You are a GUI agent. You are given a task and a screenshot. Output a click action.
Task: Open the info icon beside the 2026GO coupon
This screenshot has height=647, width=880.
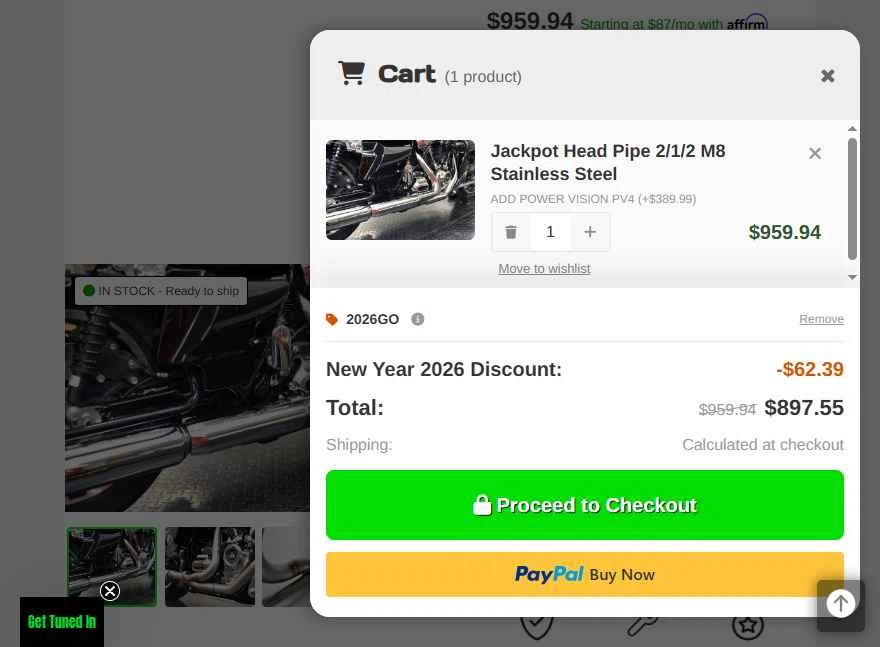(417, 319)
